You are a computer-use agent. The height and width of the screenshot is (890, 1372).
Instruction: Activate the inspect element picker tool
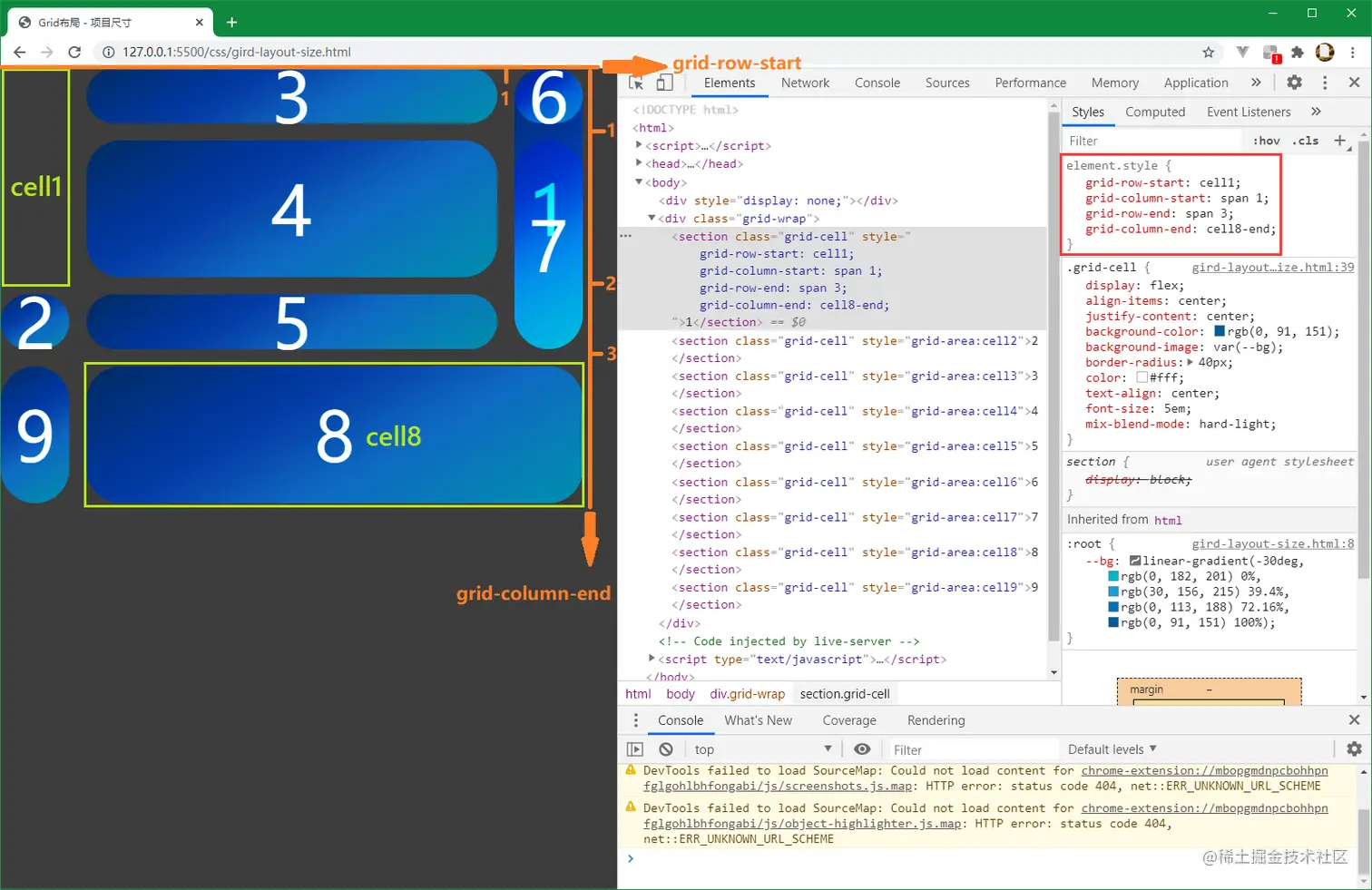636,83
